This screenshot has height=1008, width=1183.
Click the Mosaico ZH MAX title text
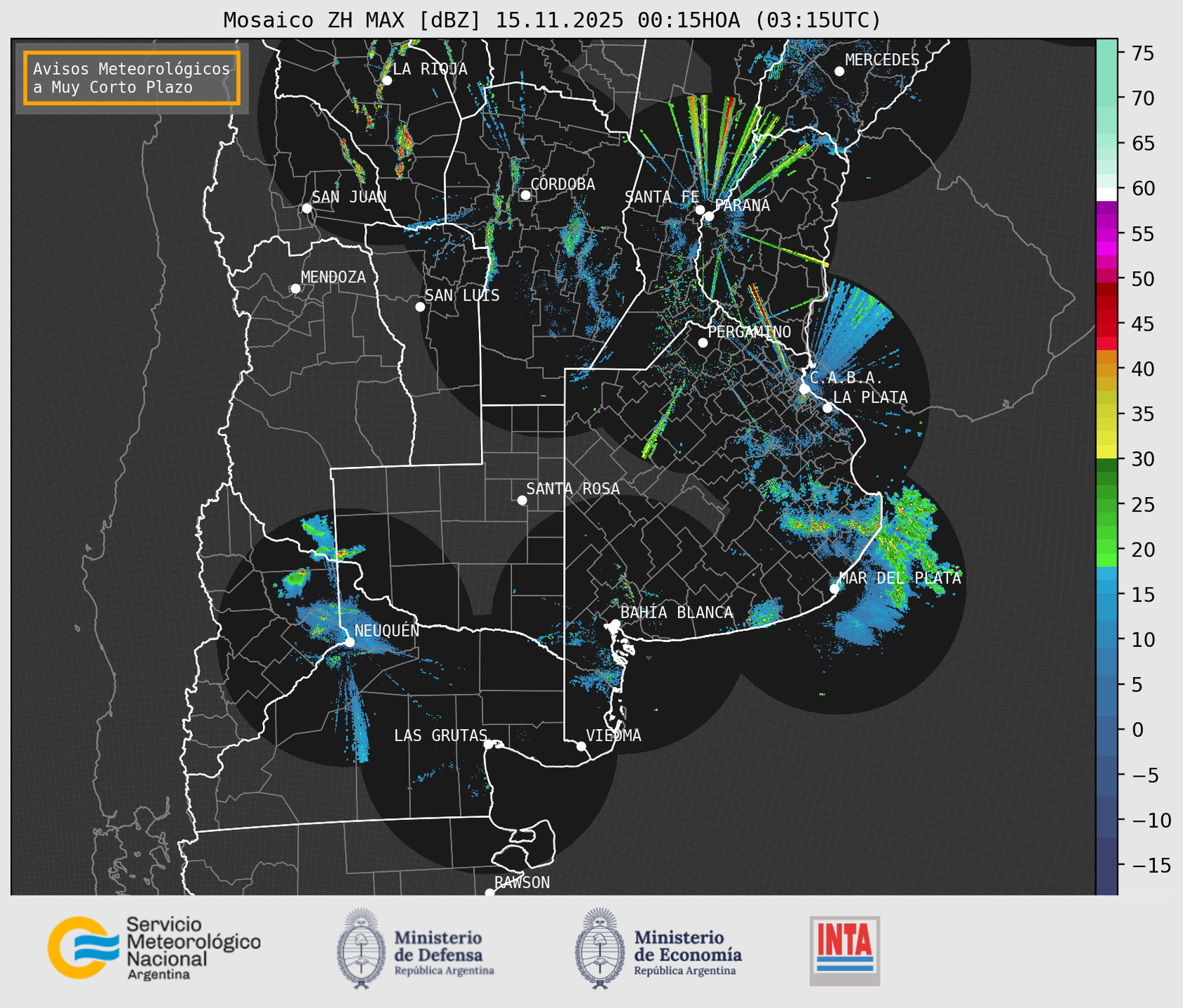coord(551,20)
